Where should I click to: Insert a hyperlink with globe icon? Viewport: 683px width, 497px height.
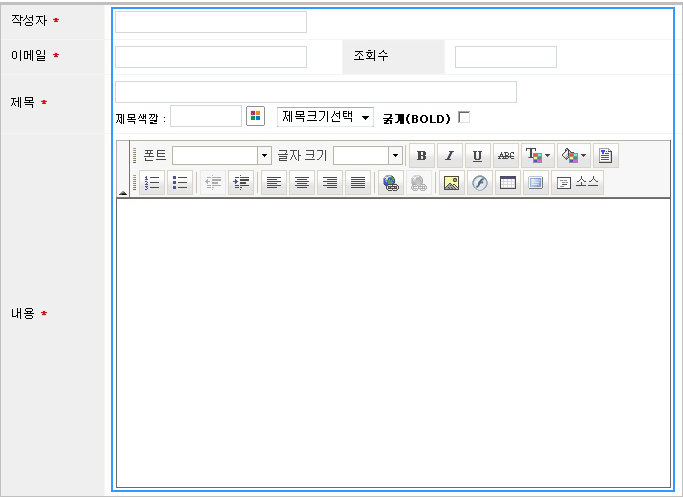tap(391, 183)
